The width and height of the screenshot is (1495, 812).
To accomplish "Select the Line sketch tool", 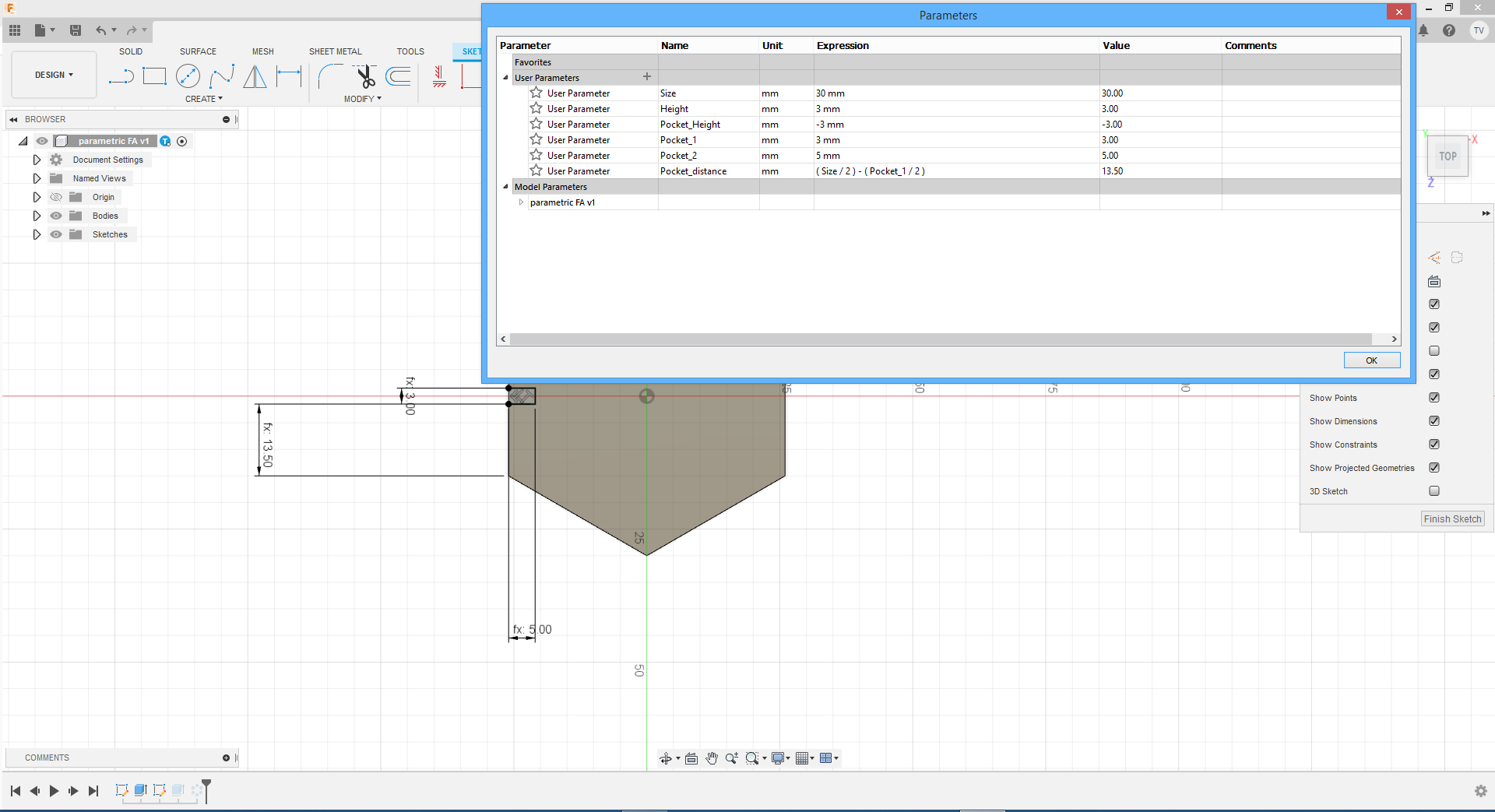I will 121,76.
